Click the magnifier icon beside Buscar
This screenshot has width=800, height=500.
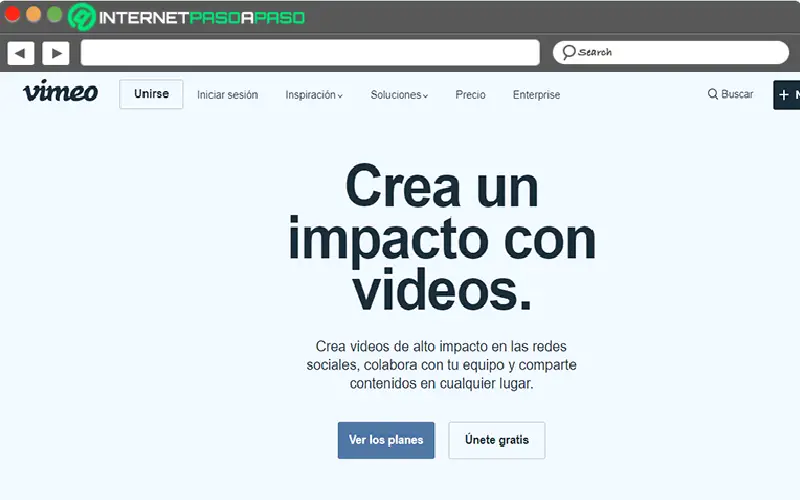click(x=712, y=94)
